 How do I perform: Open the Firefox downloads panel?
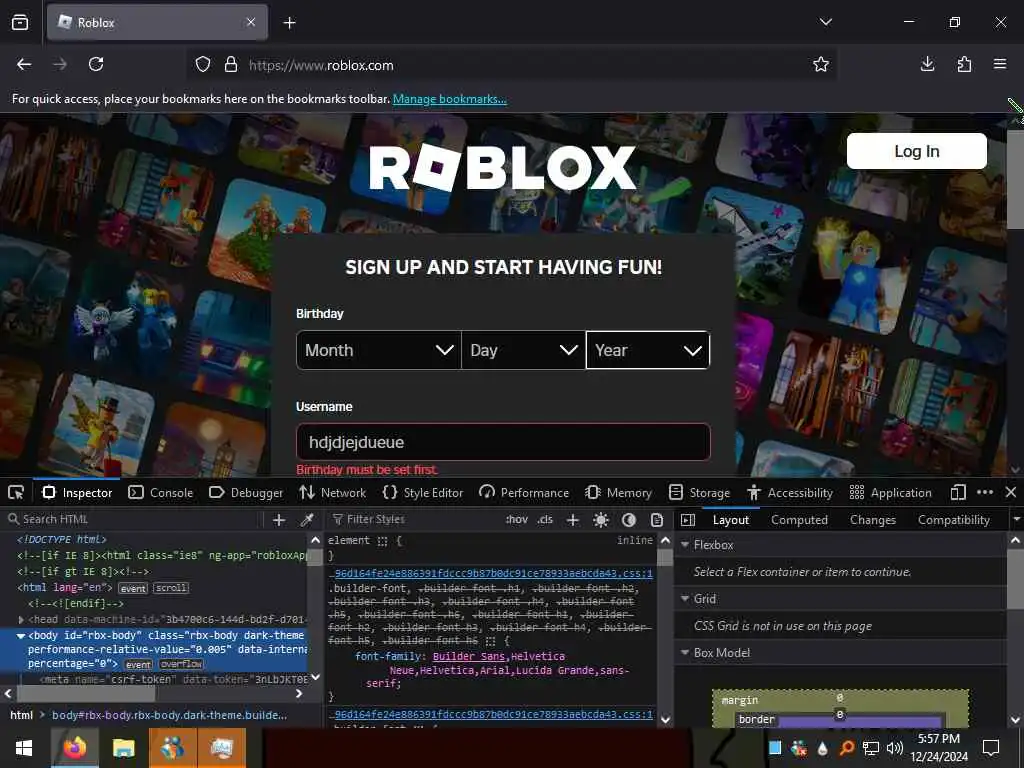(927, 64)
